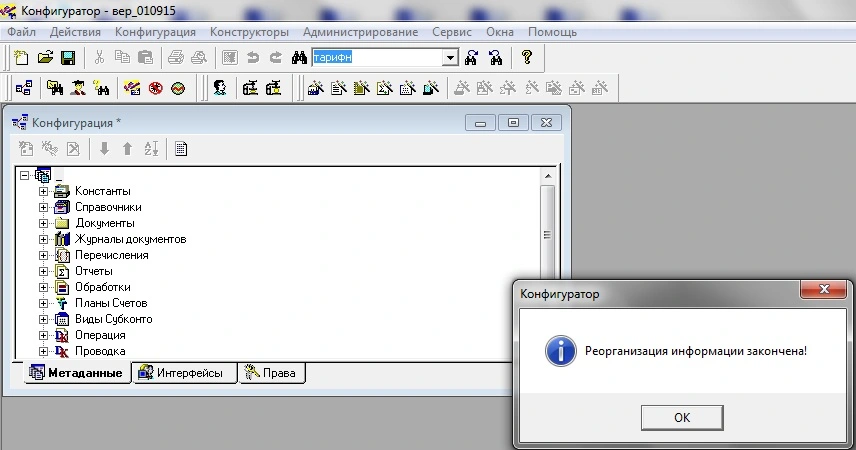Click the description sheet icon in Конфигурация toolbar

pyautogui.click(x=181, y=149)
